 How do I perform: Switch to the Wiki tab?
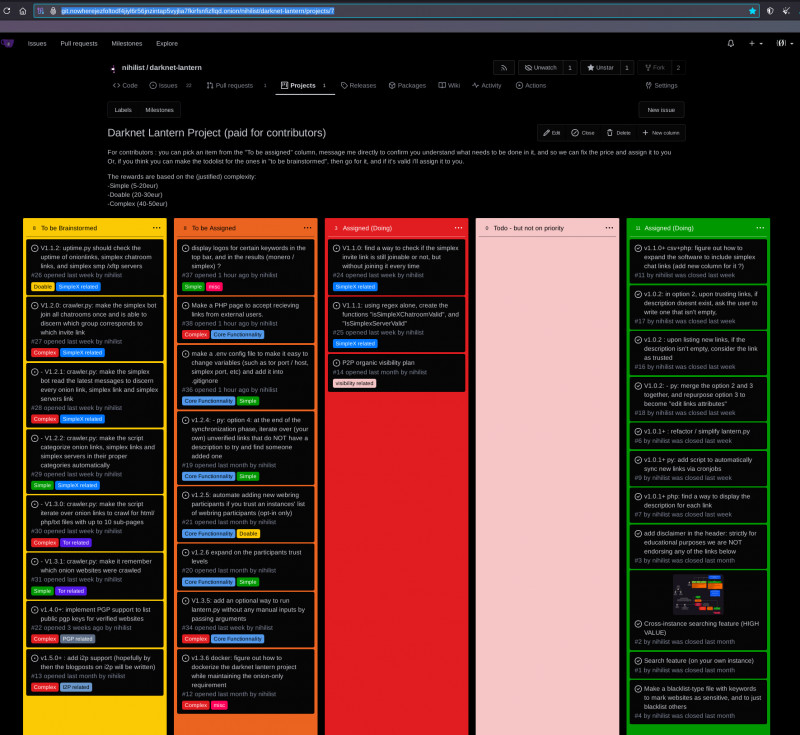pos(449,86)
